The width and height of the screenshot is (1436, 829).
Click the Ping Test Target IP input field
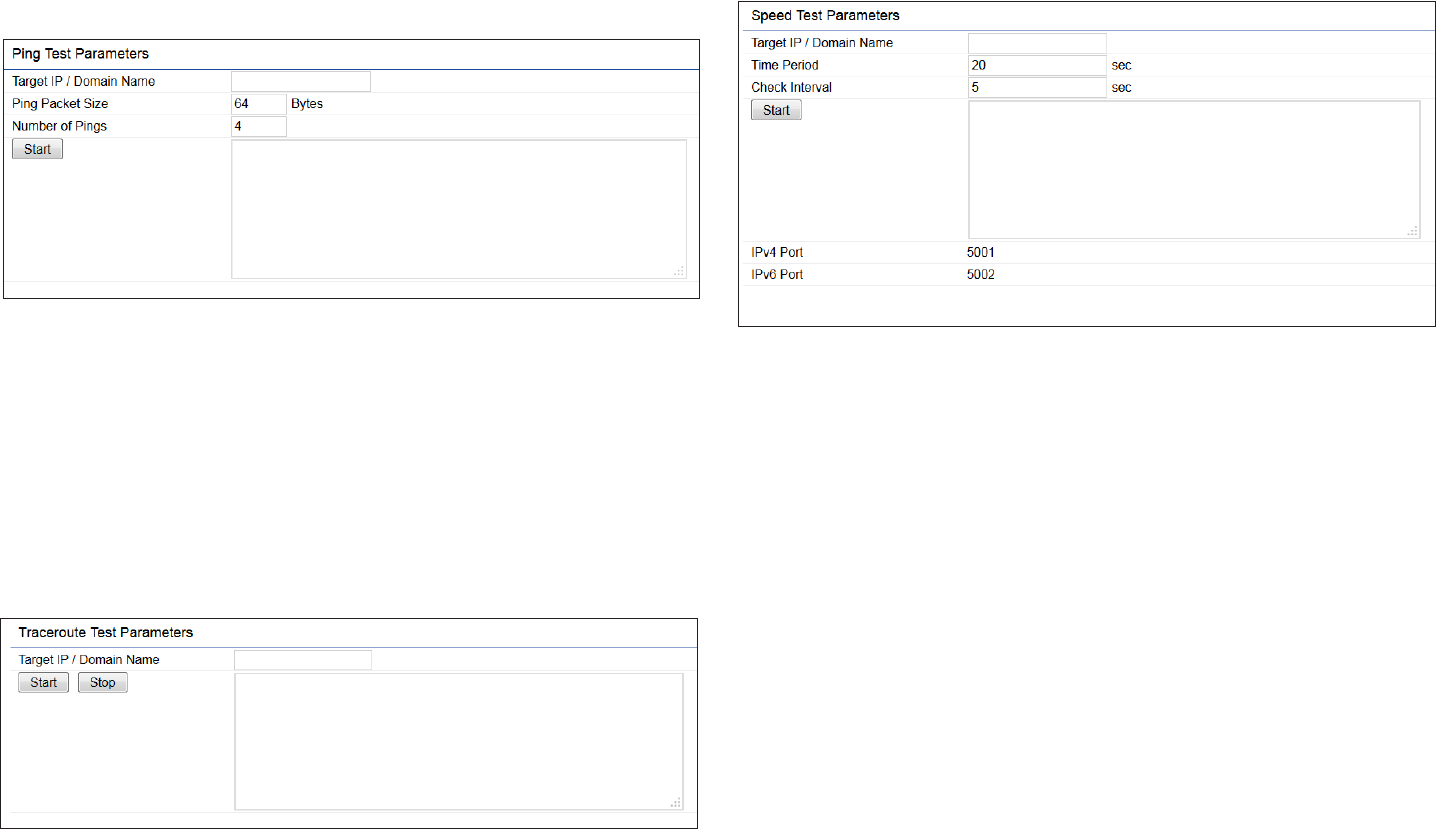pos(301,81)
